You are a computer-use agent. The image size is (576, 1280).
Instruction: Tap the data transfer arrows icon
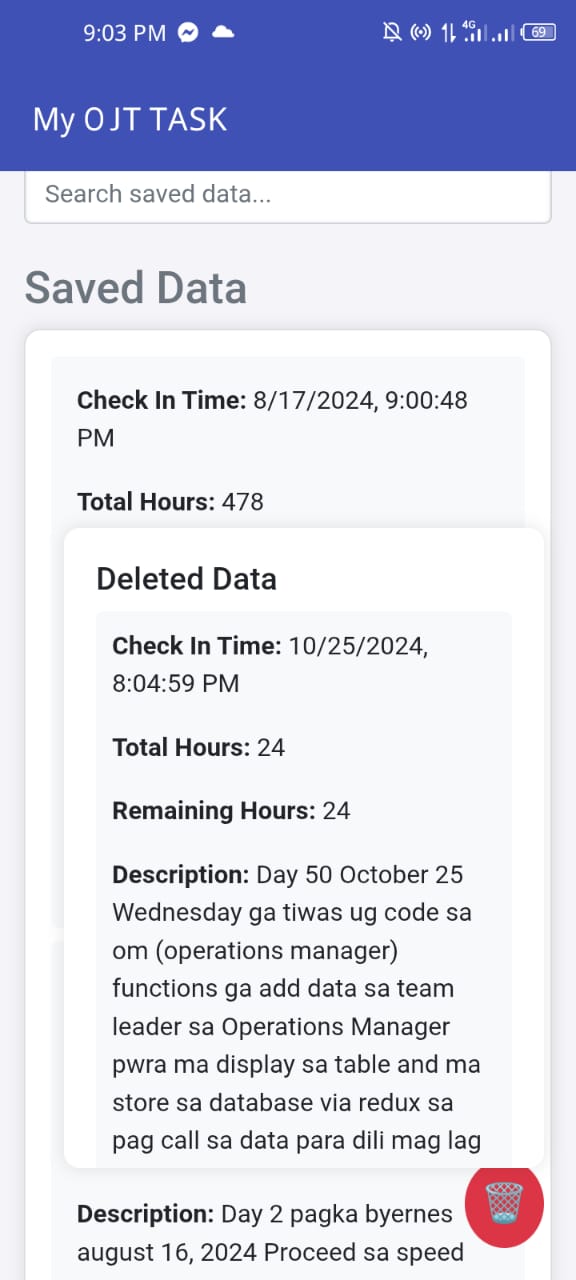click(447, 32)
